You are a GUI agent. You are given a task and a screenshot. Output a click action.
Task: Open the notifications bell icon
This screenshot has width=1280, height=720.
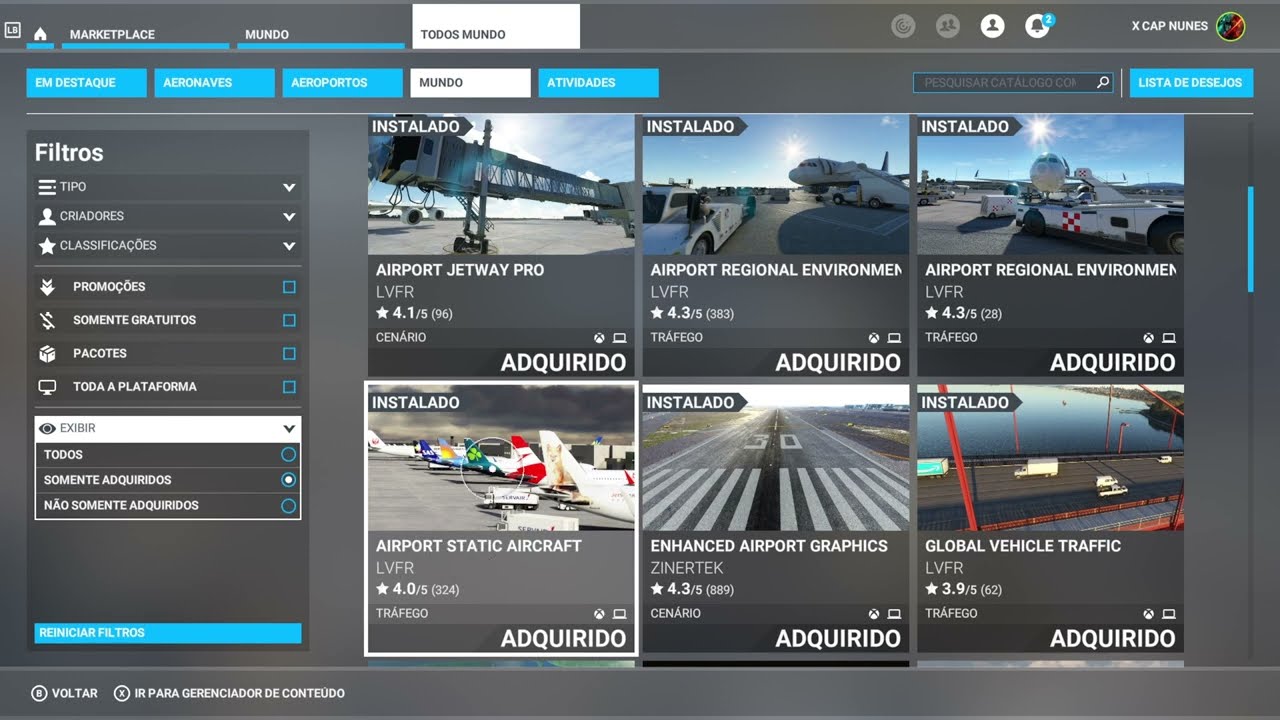point(1037,26)
